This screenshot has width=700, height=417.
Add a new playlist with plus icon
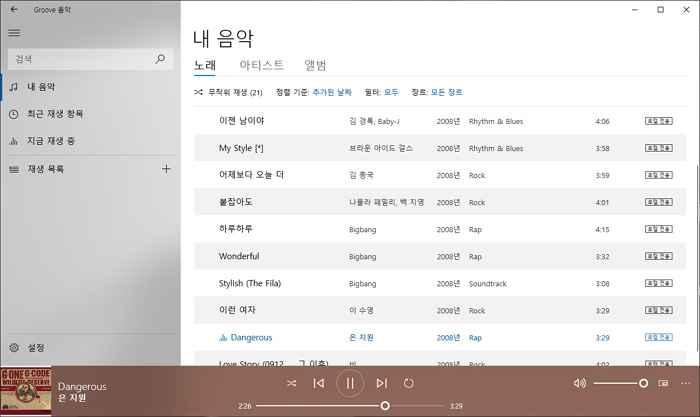point(166,169)
